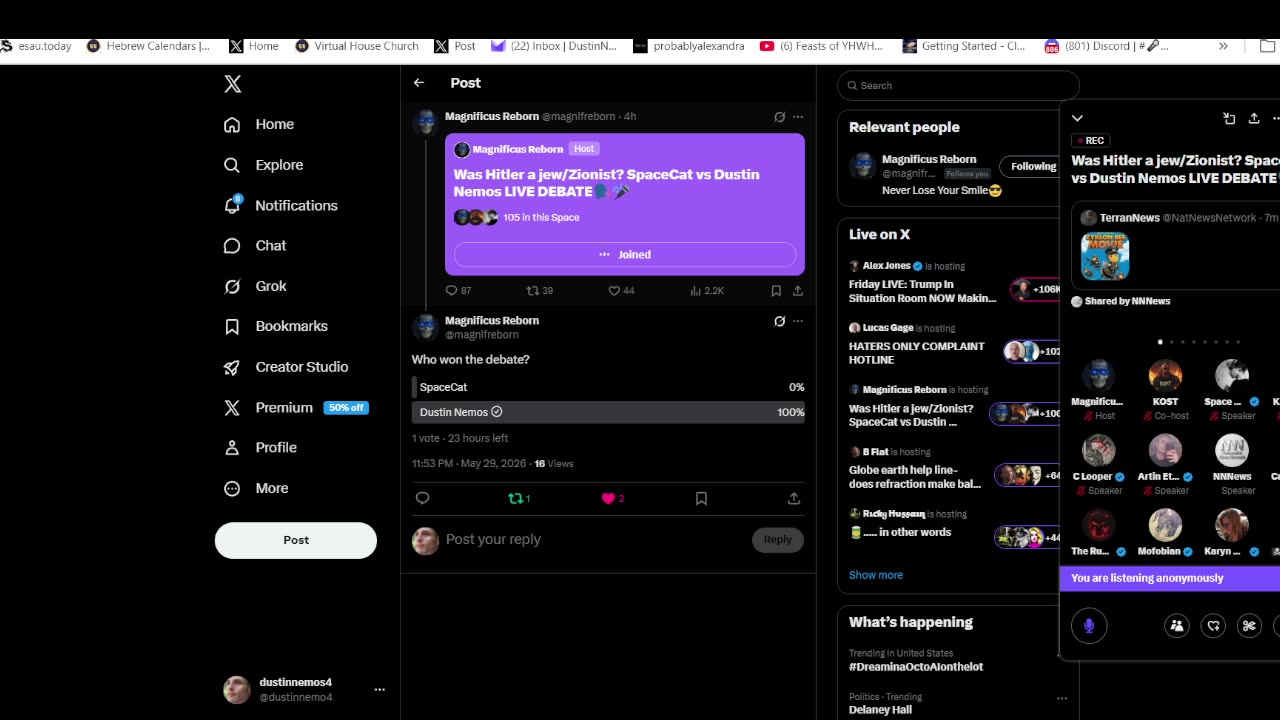
Task: Expand the browser tab overflow chevron
Action: 1223,46
